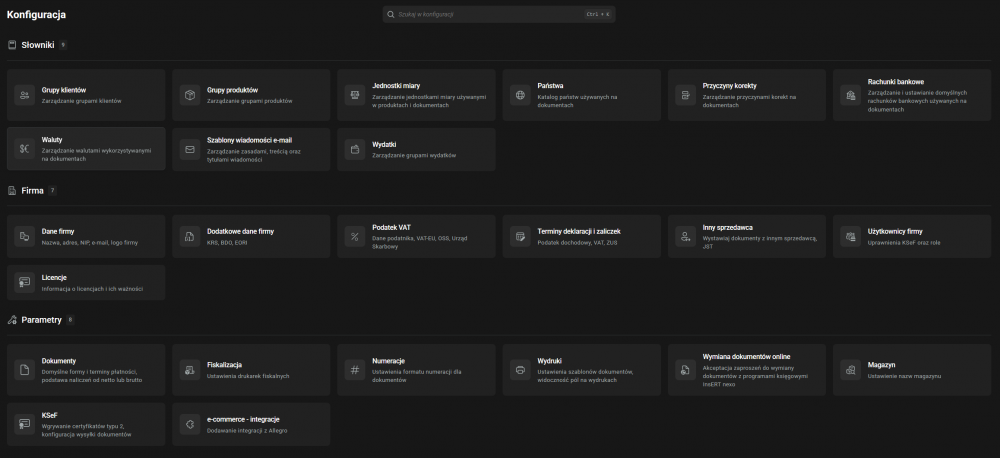Click the Słowniki count badge
The height and width of the screenshot is (458, 1000).
pyautogui.click(x=63, y=45)
